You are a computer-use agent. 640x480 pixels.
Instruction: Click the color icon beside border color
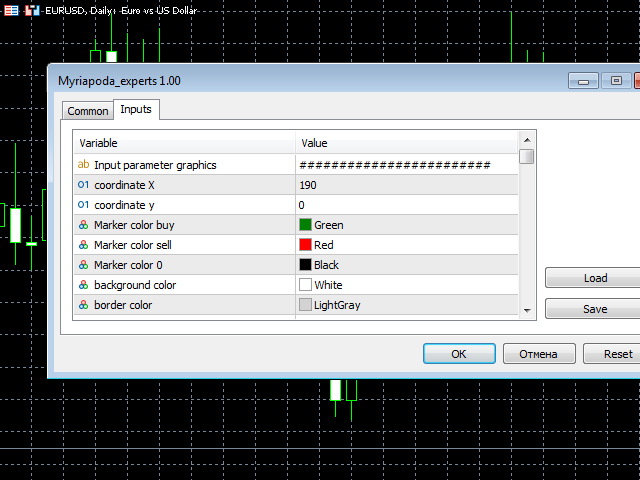click(83, 305)
